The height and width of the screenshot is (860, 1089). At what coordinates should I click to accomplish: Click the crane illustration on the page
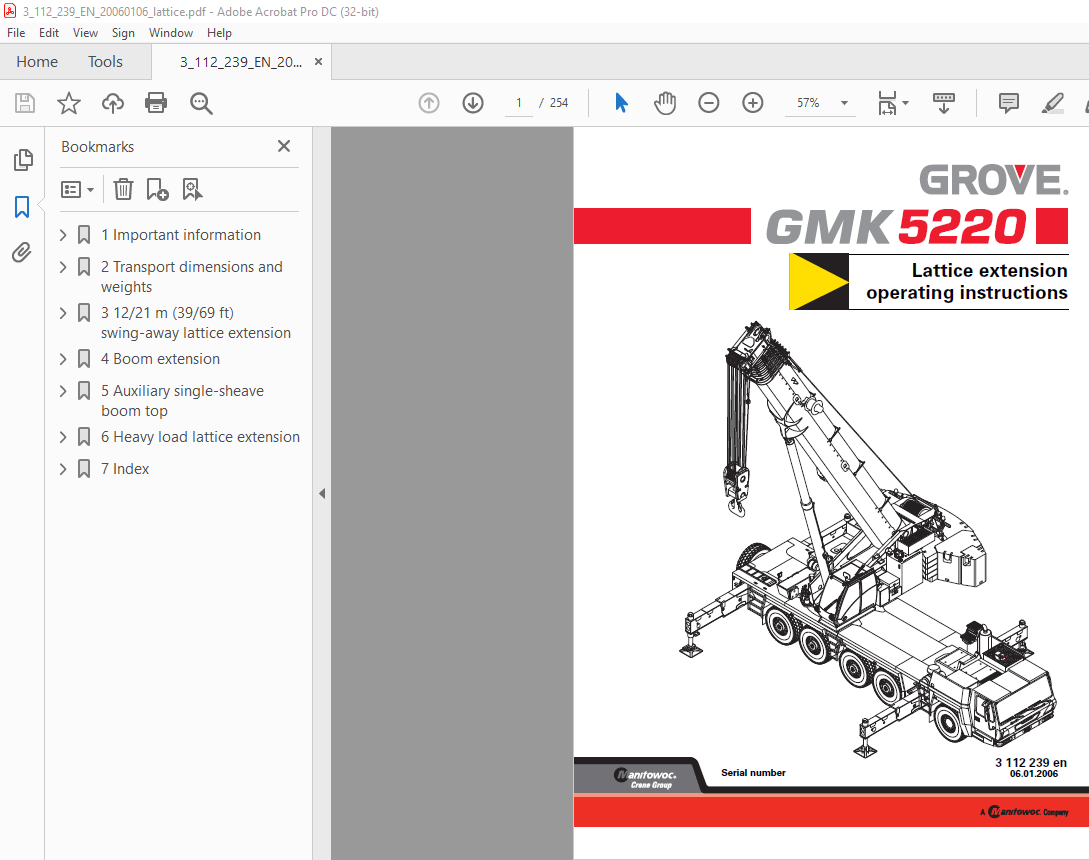point(868,539)
